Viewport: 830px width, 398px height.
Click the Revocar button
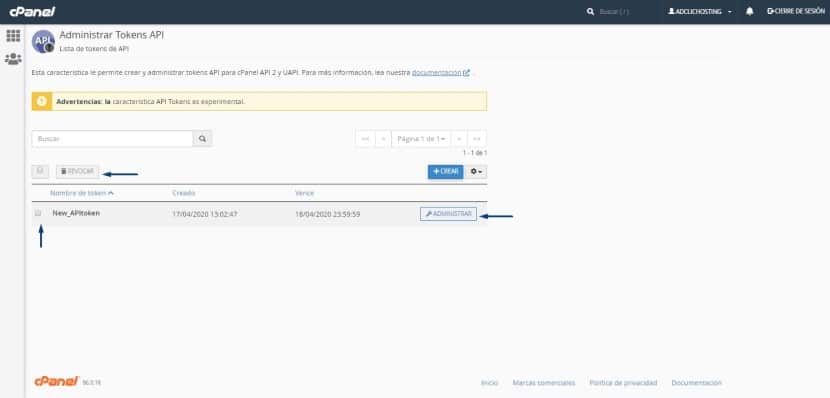[x=77, y=171]
